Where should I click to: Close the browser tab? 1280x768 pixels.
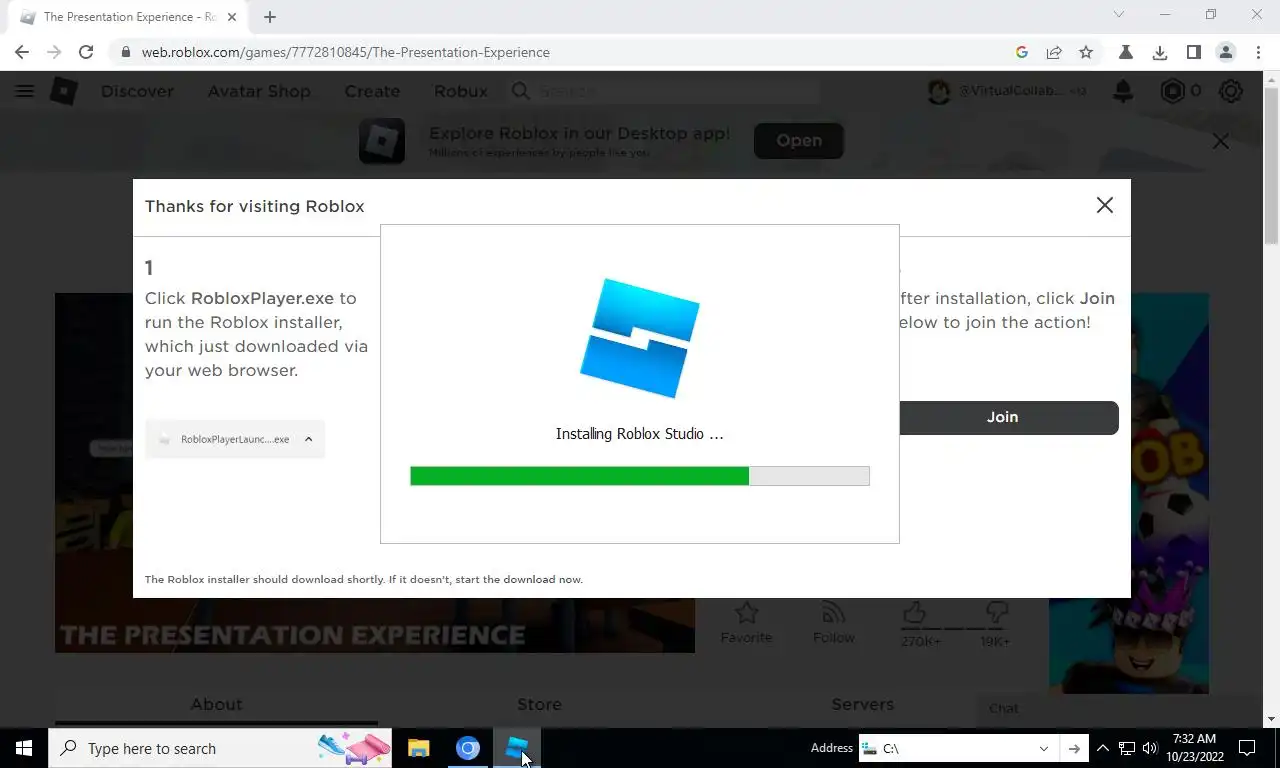coord(232,17)
